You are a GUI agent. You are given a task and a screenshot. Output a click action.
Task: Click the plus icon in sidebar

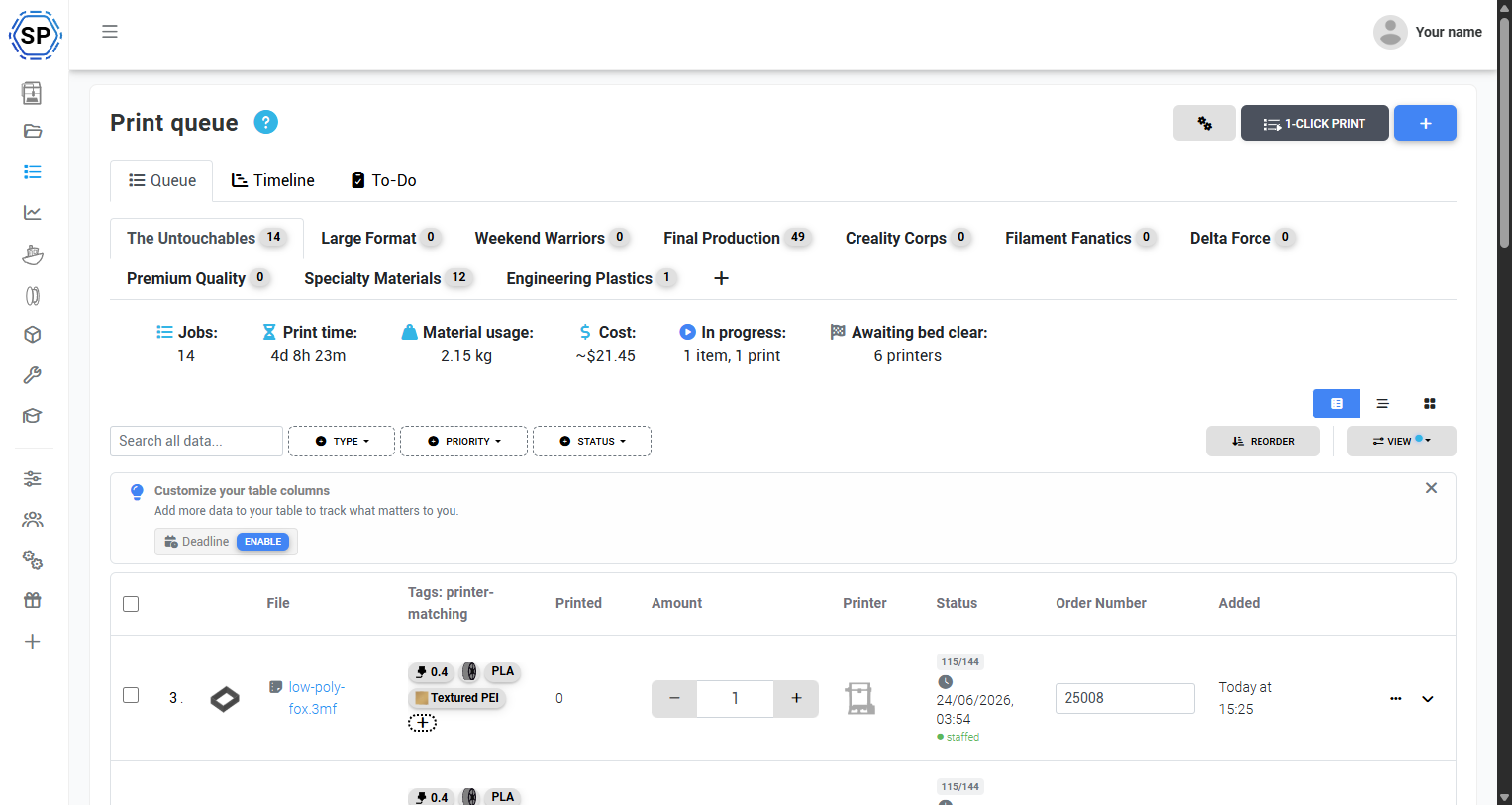point(32,642)
